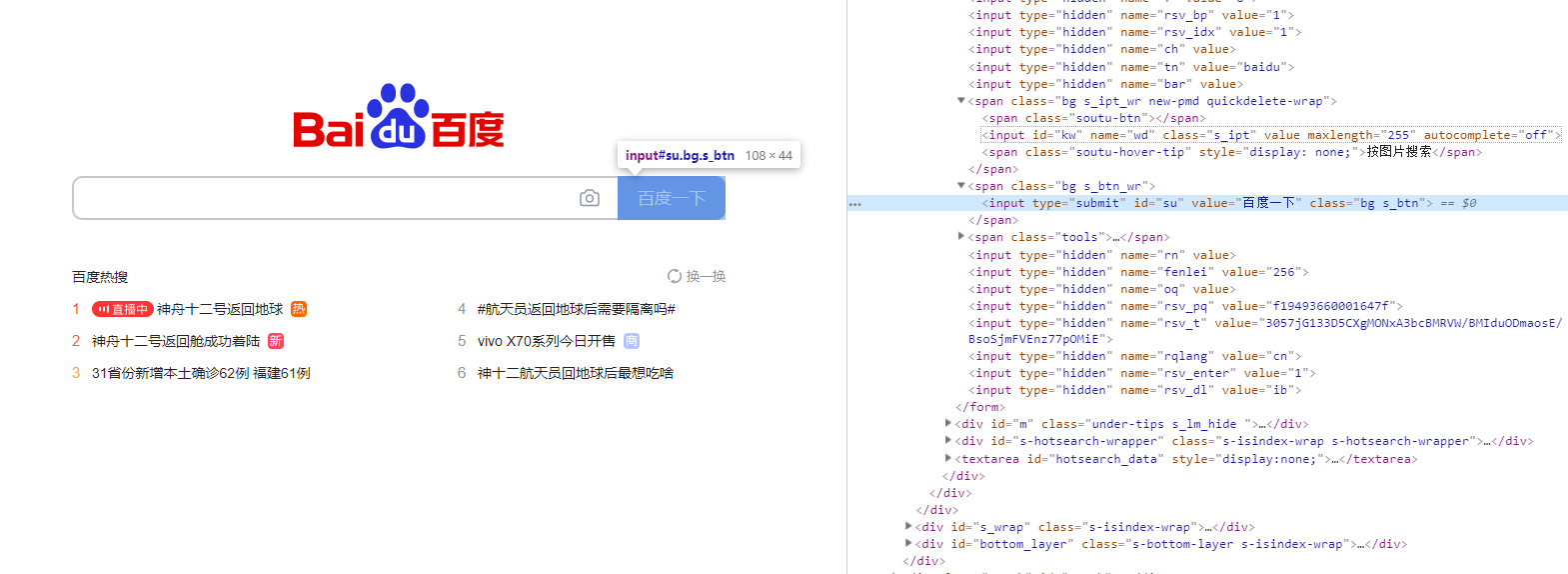Select hidden input rsv_dl ib line

pos(1135,390)
